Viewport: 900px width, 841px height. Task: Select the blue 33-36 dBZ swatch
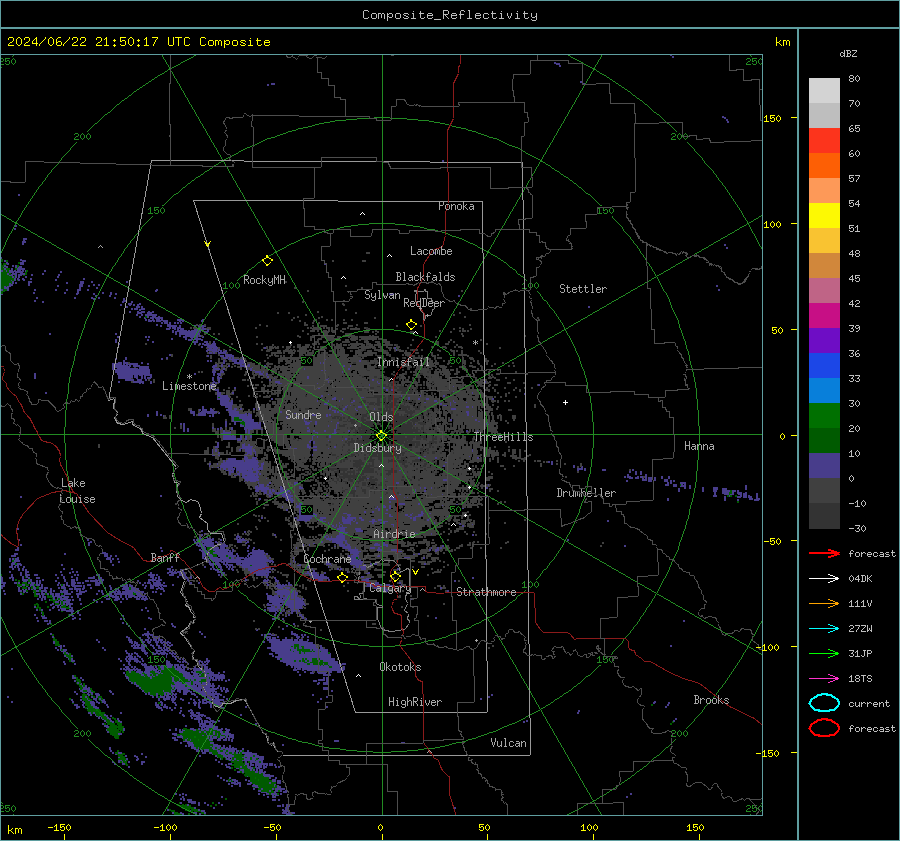tap(824, 366)
